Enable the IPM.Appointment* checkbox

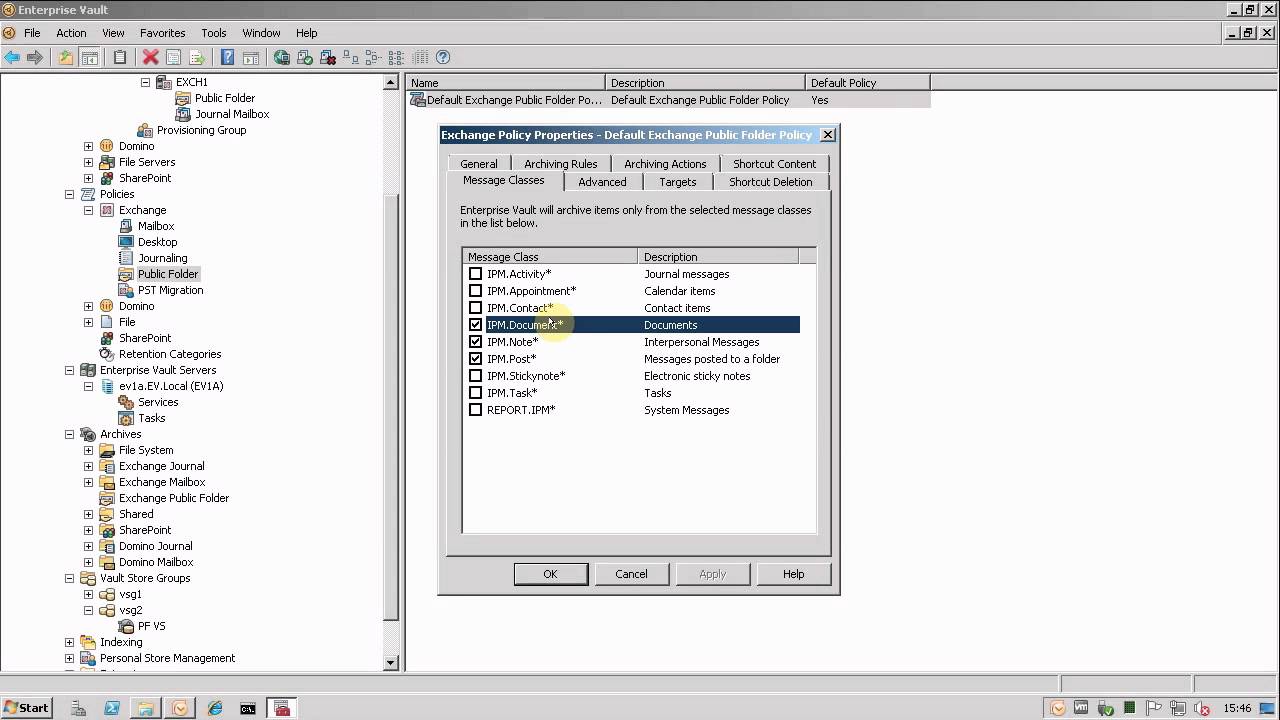click(x=475, y=291)
